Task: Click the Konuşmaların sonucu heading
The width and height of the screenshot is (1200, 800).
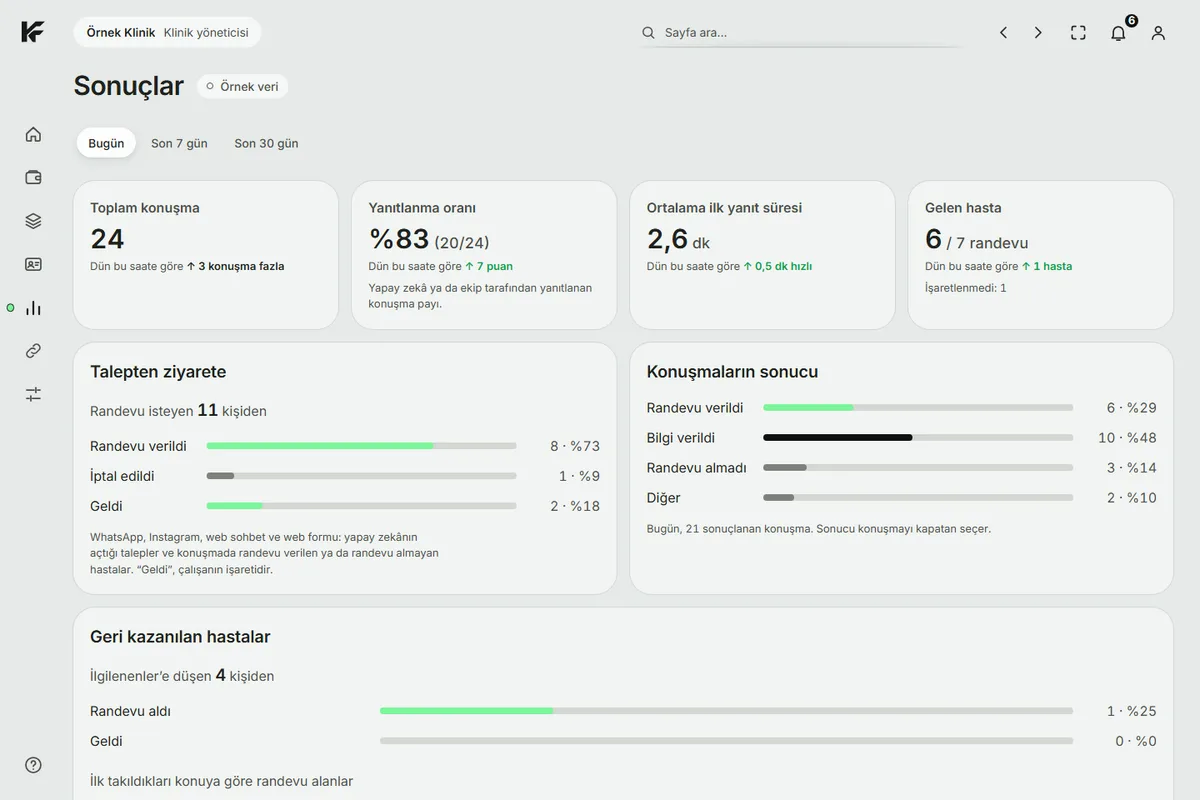Action: pyautogui.click(x=732, y=372)
